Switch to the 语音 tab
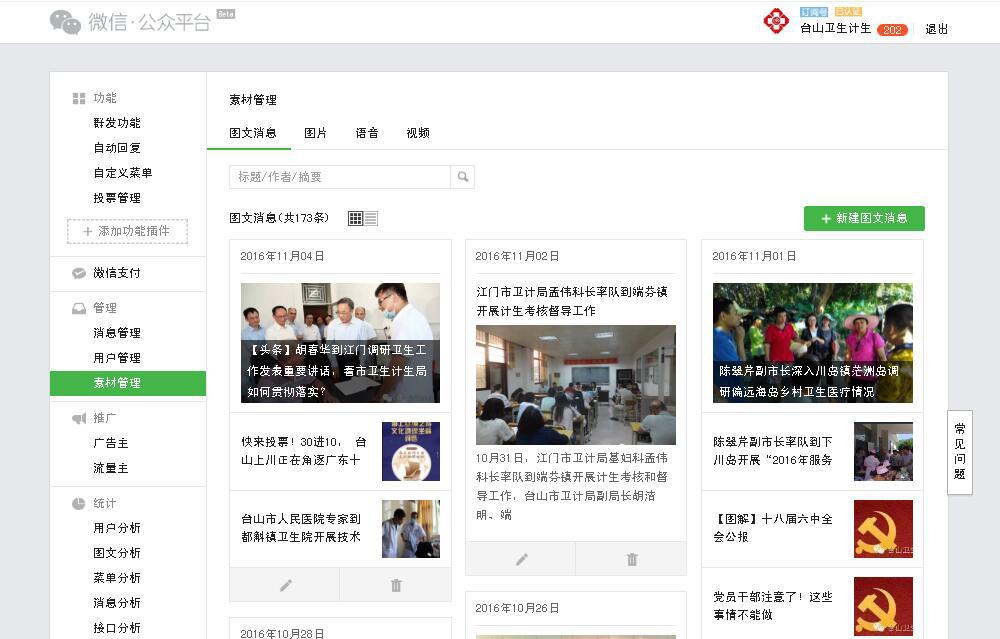 tap(367, 133)
